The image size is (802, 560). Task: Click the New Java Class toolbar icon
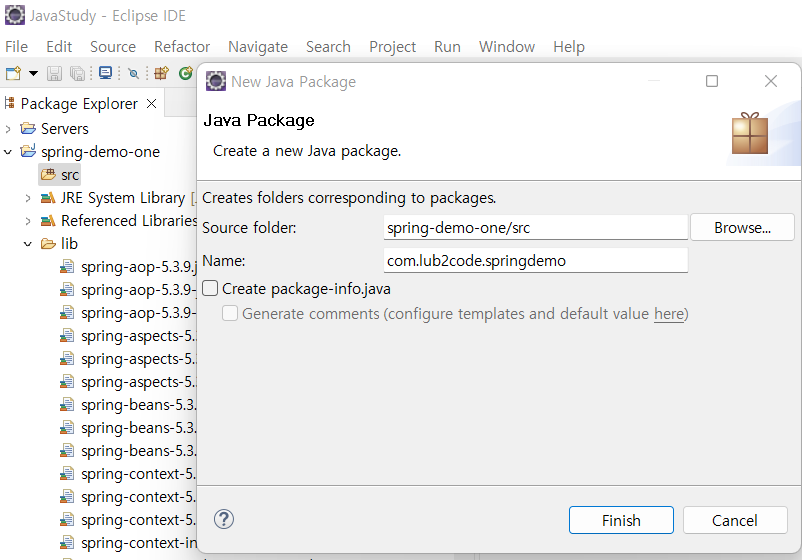click(x=186, y=74)
